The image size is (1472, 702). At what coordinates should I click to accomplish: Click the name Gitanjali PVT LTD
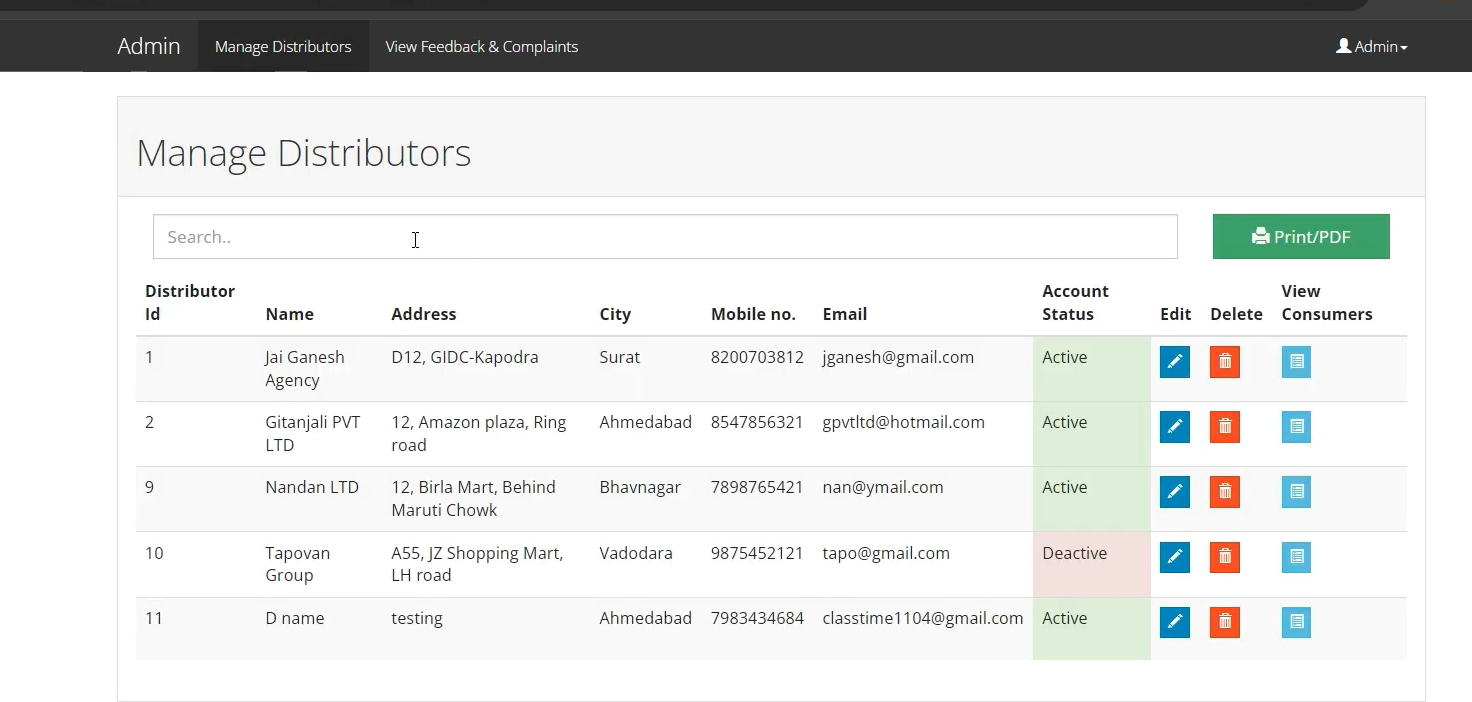pyautogui.click(x=313, y=433)
